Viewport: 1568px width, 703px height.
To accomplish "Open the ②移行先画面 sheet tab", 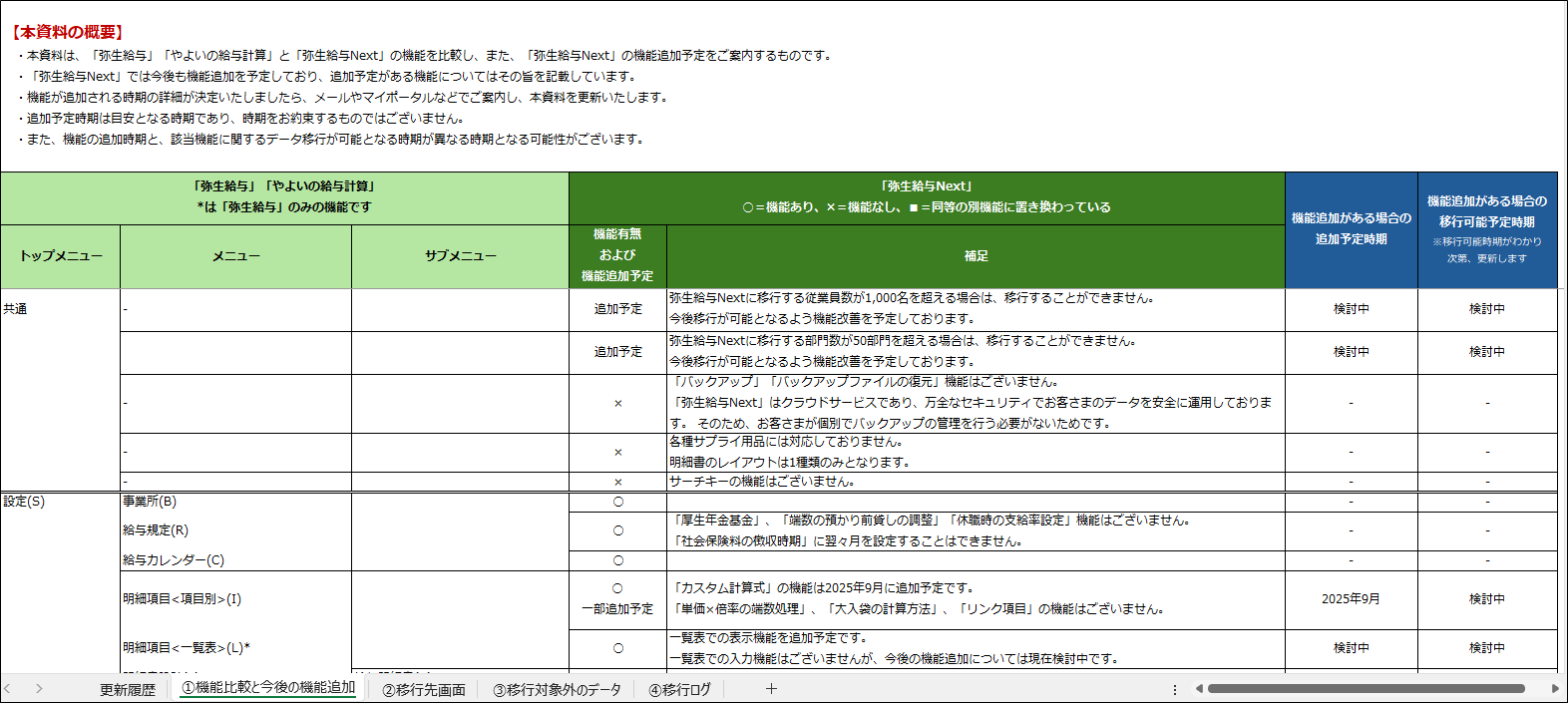I will 424,689.
